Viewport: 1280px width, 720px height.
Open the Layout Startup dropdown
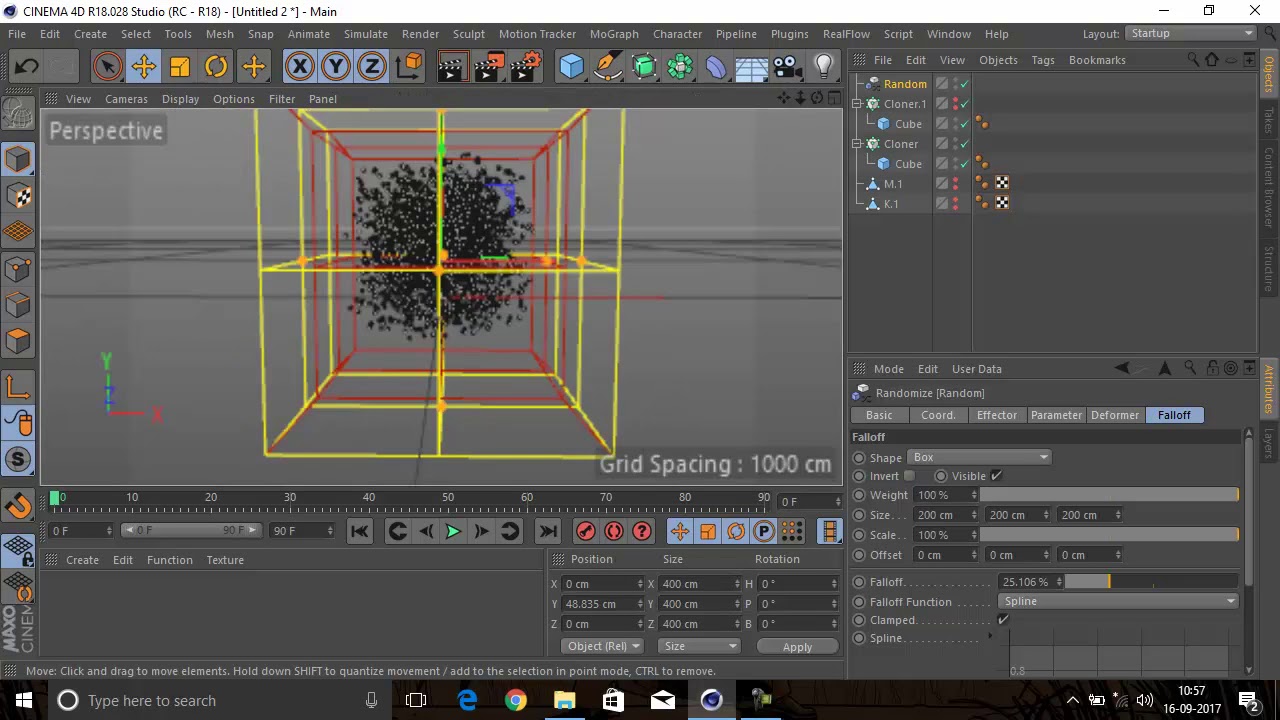[1190, 34]
